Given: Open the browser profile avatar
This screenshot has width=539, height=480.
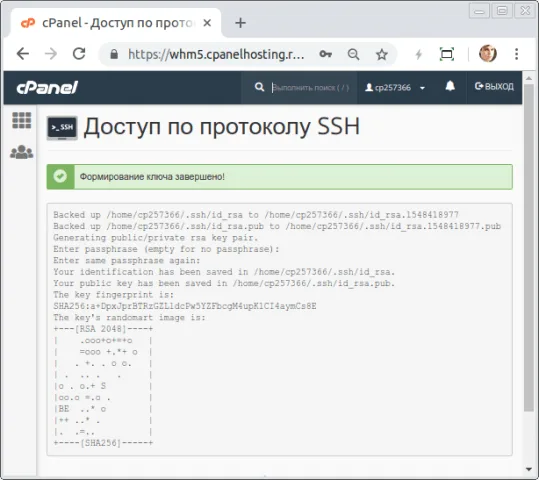Looking at the screenshot, I should click(x=488, y=54).
